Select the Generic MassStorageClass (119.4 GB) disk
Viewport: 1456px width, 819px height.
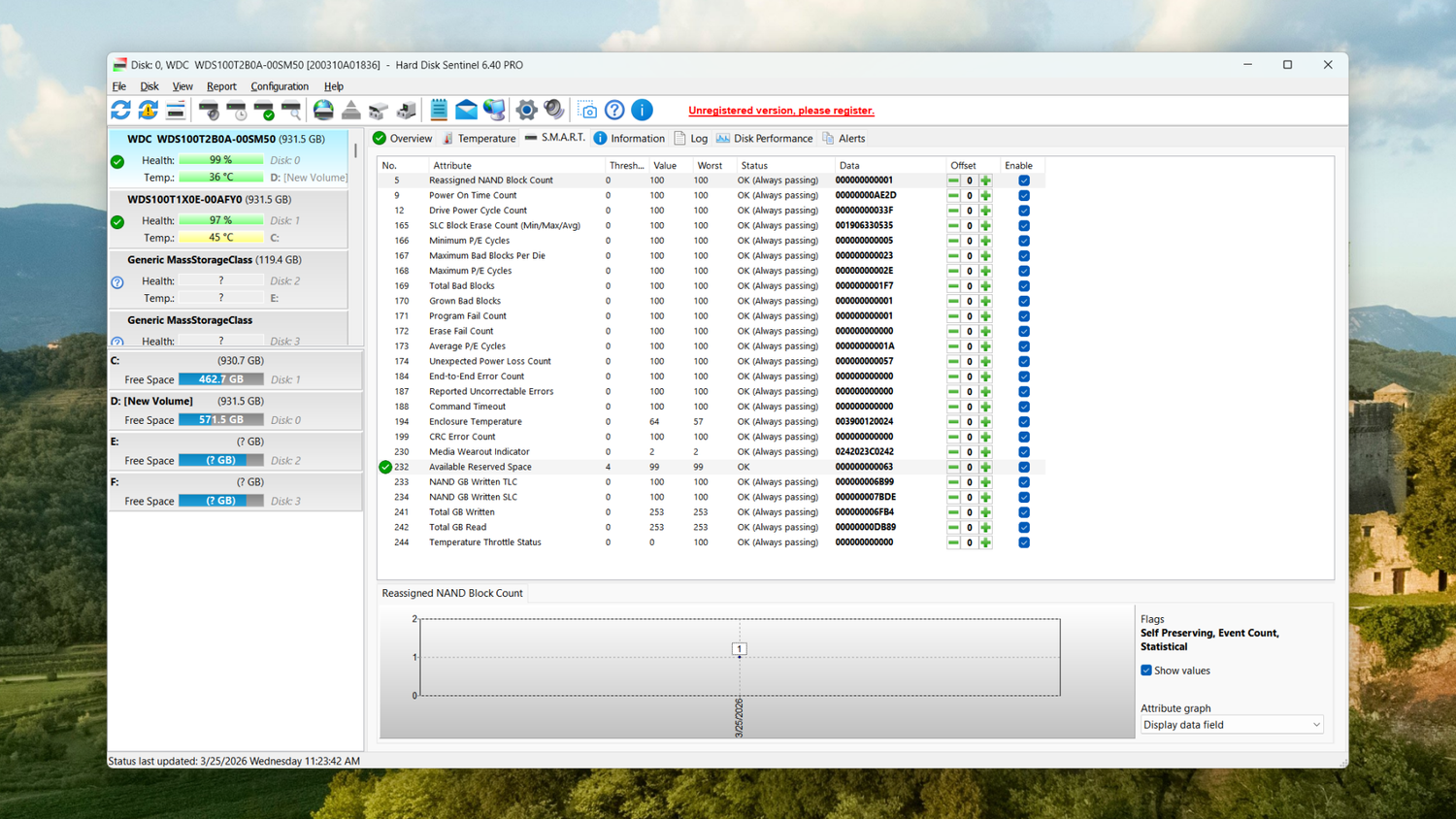(229, 279)
